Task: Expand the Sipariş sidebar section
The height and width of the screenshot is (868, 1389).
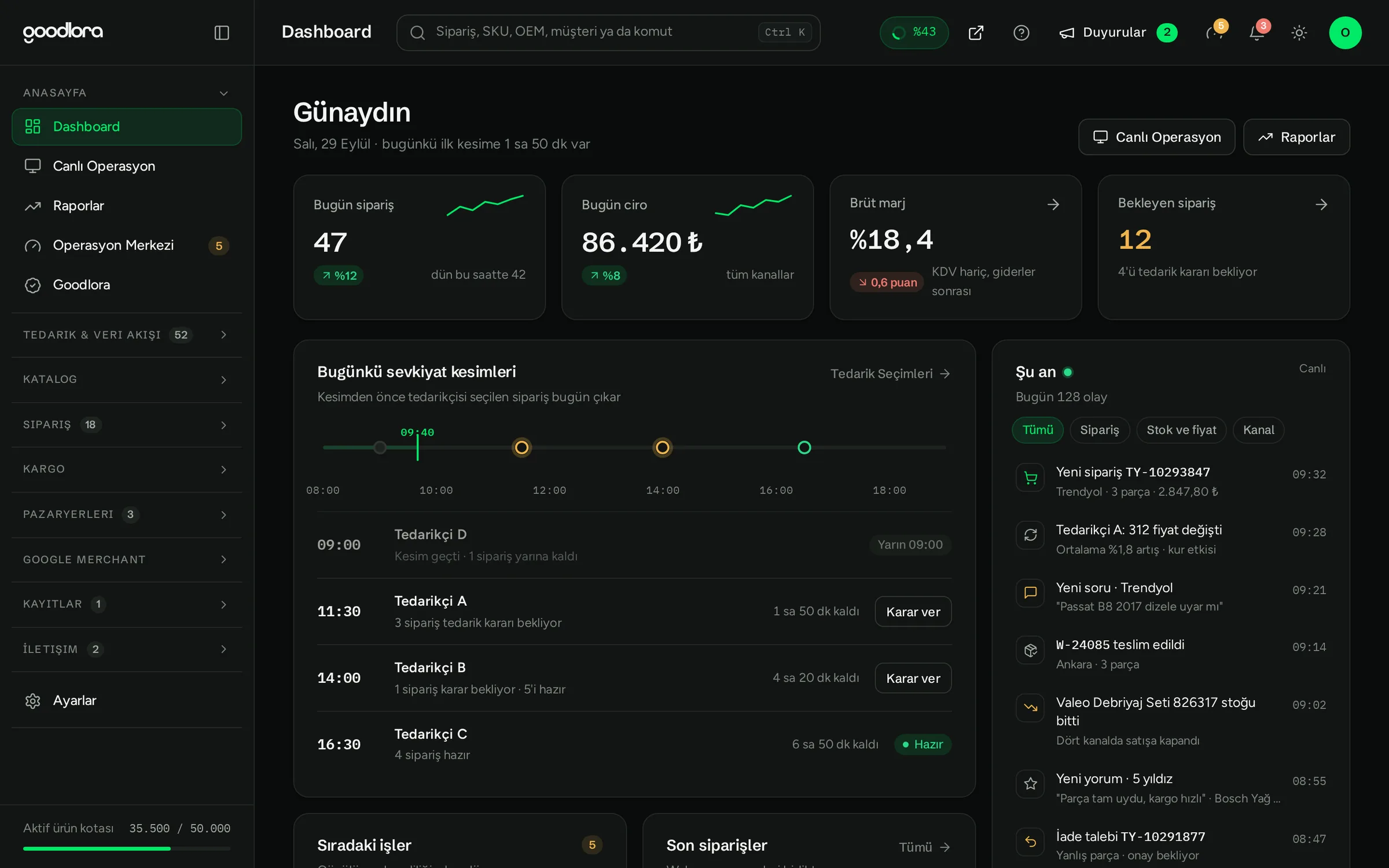Action: click(127, 425)
